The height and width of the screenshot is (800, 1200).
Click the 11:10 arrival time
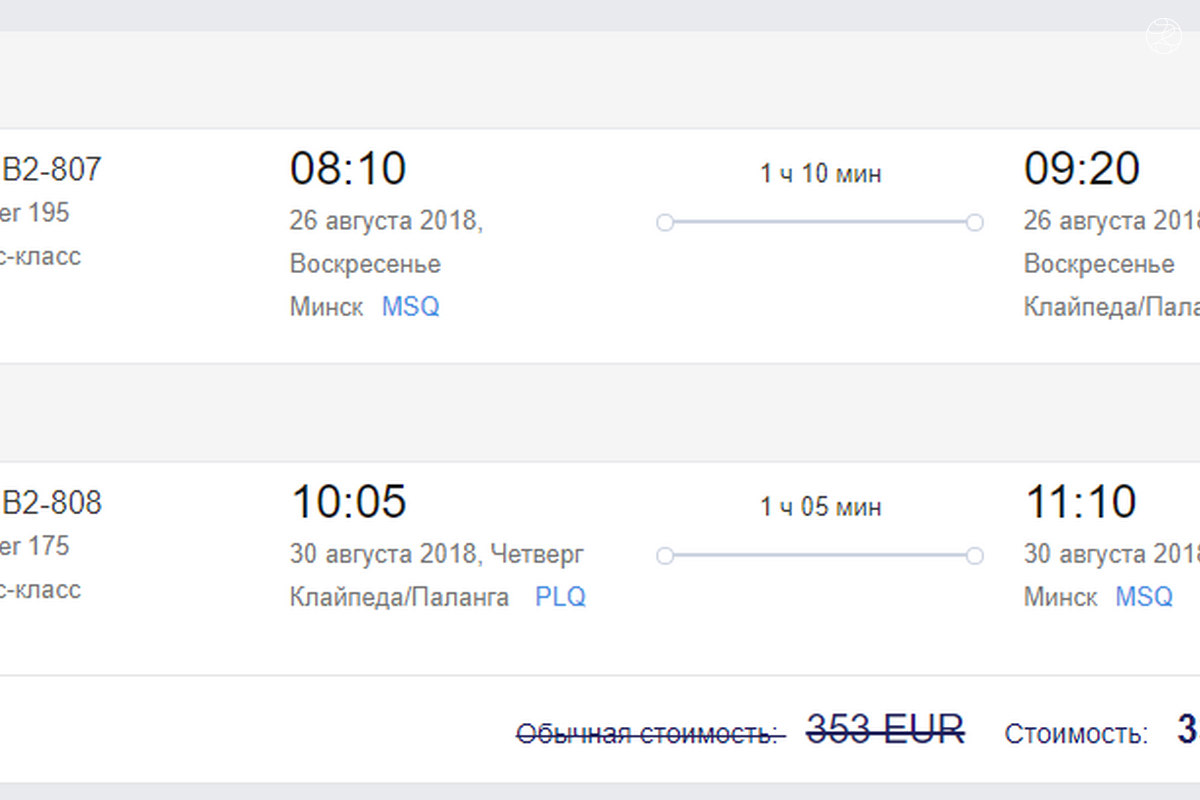click(1080, 502)
